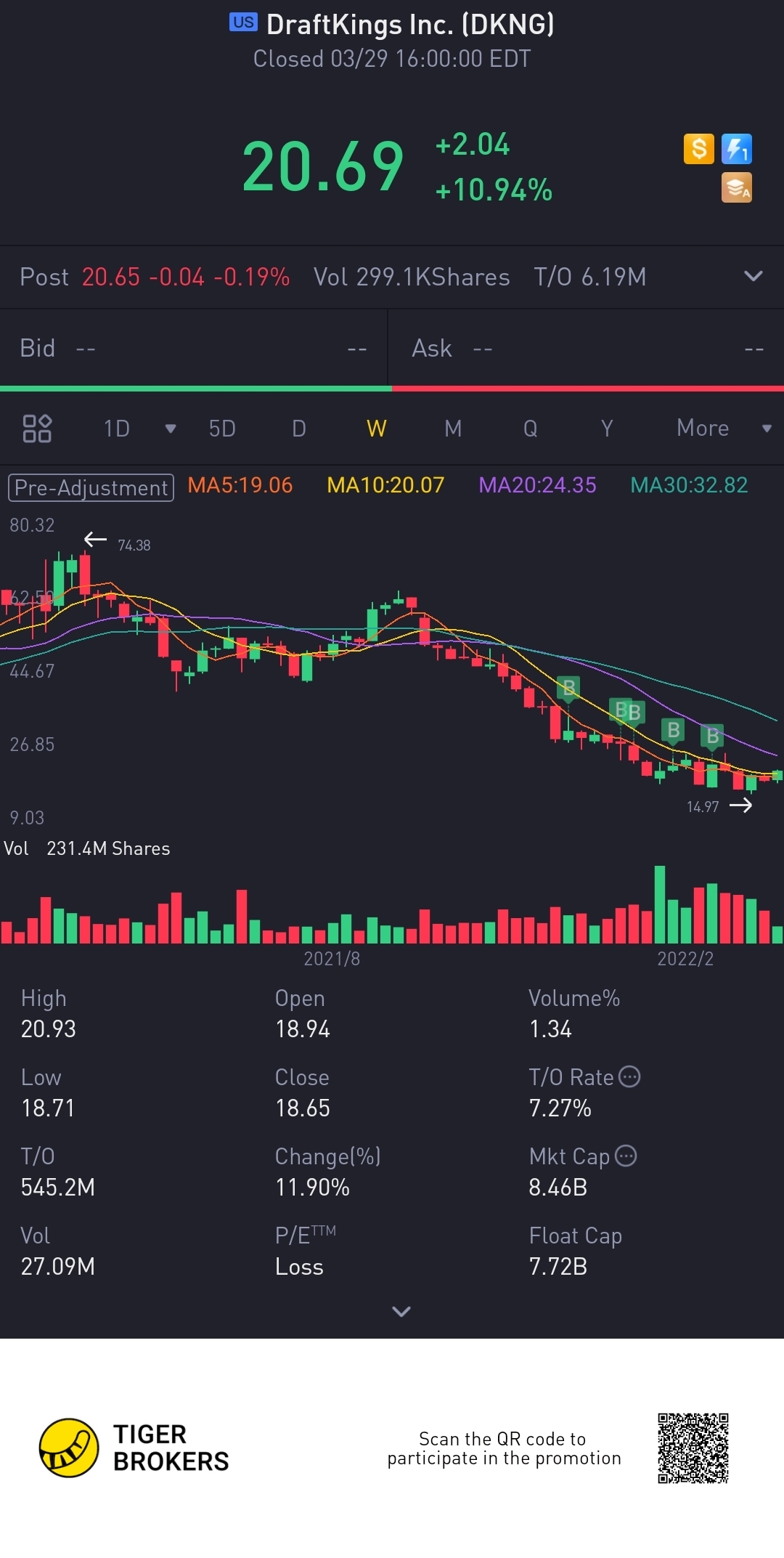Tap the 20.69 last price

coord(323,167)
